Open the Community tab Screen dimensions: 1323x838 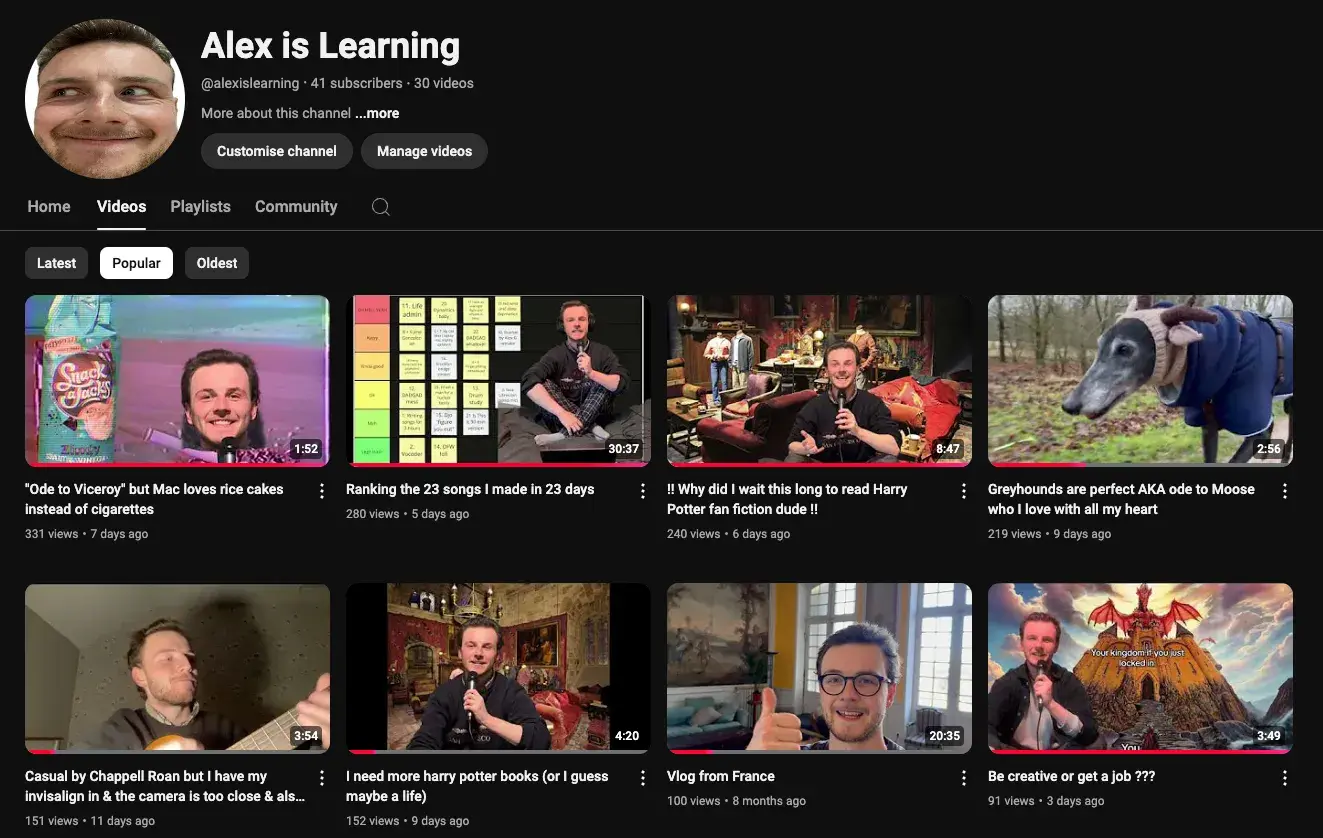[296, 207]
